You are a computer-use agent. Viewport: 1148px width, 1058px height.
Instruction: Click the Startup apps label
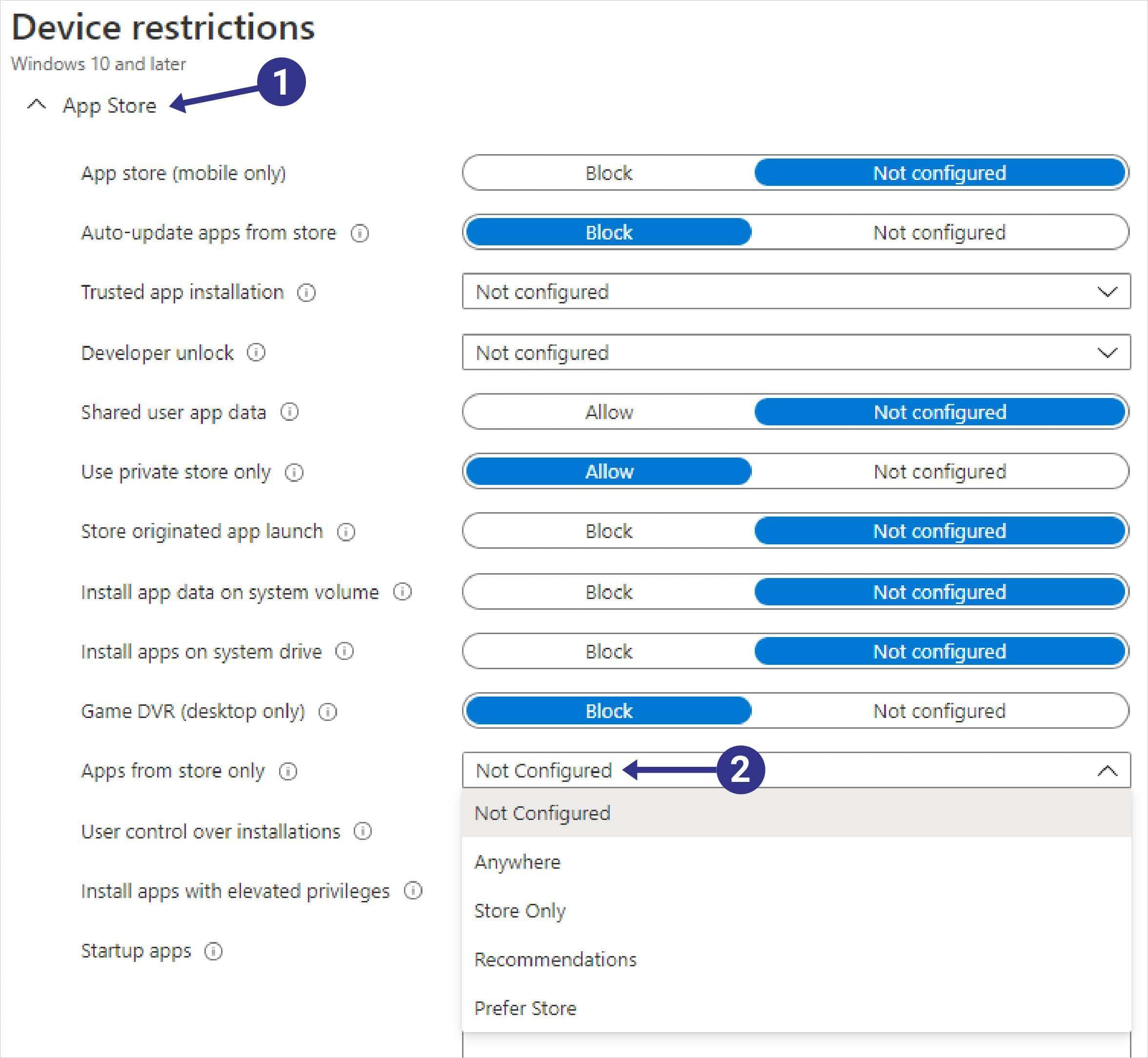point(136,951)
